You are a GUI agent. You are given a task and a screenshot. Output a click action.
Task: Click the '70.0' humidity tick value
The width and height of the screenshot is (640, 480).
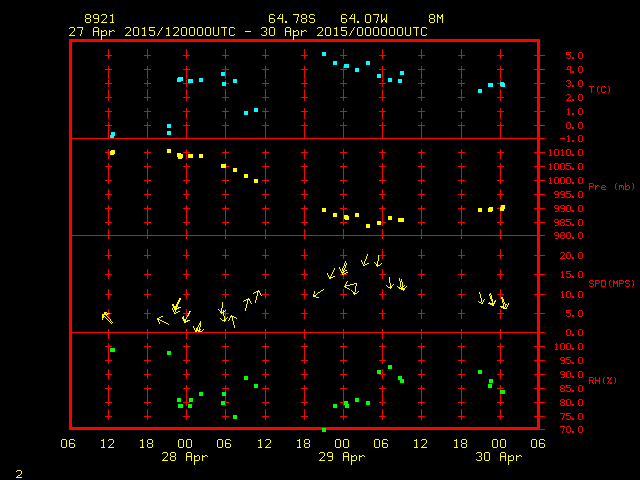coord(571,430)
